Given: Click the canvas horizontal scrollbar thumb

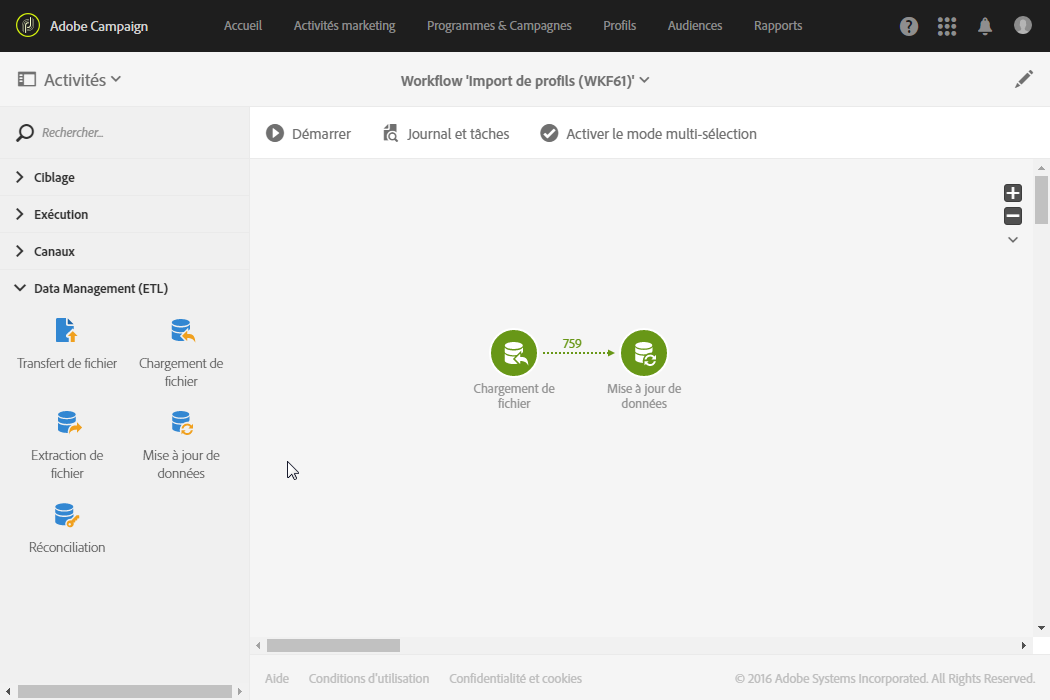Looking at the screenshot, I should 333,645.
